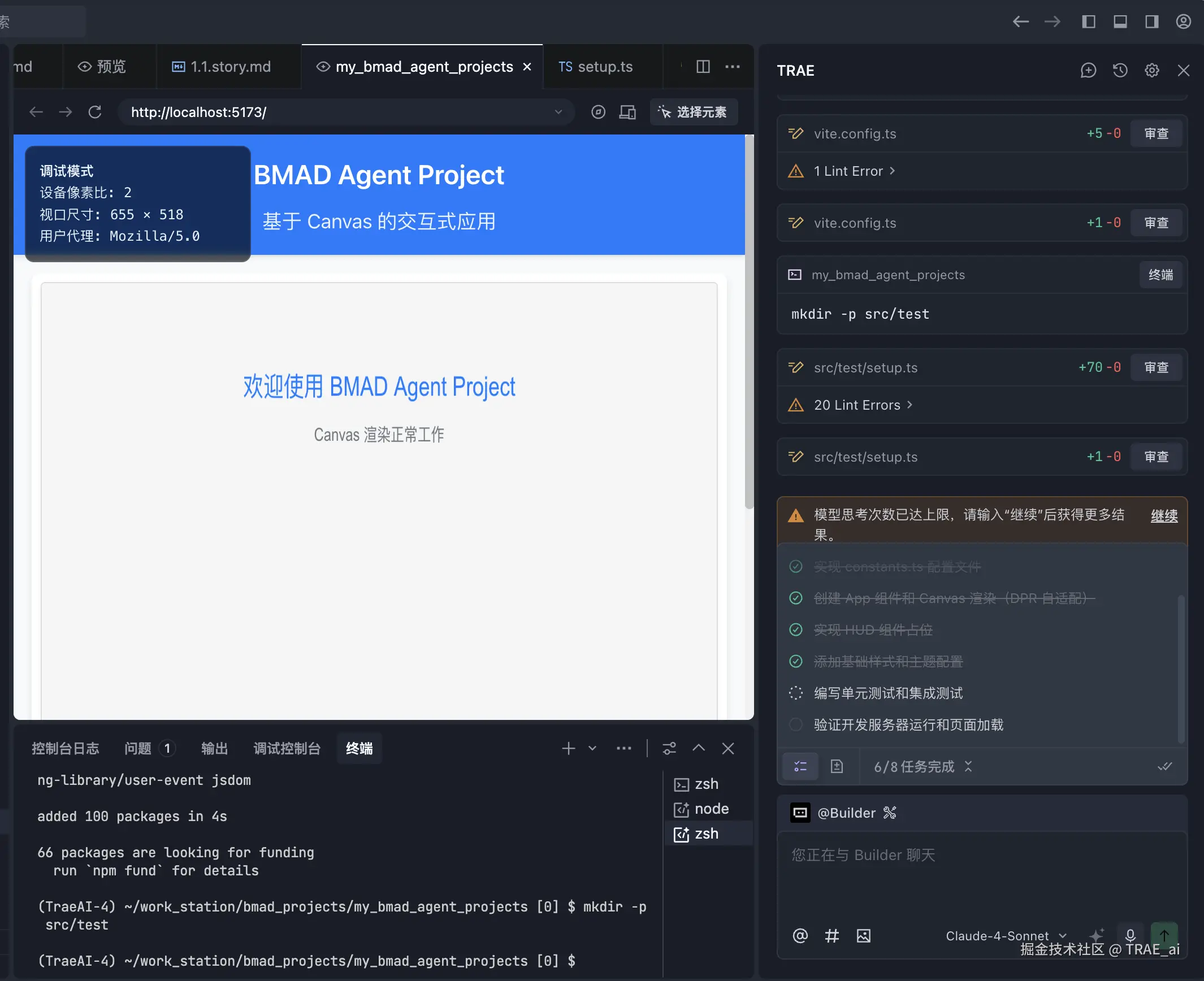Switch to the setup.ts editor tab

[596, 67]
